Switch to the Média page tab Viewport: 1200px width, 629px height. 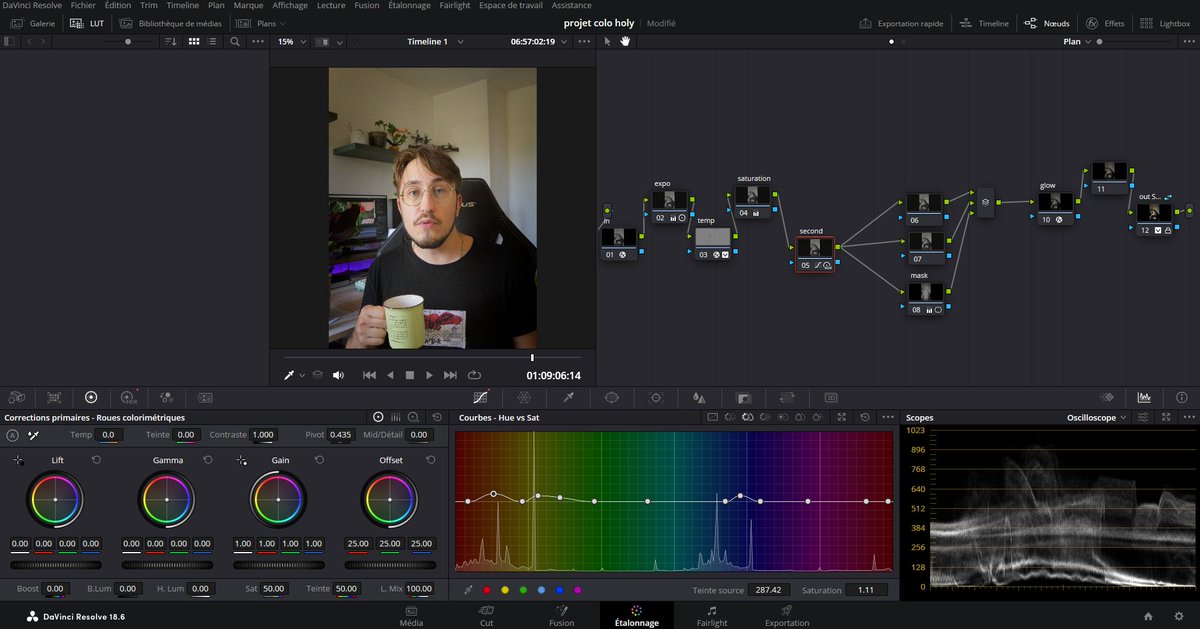pyautogui.click(x=411, y=615)
